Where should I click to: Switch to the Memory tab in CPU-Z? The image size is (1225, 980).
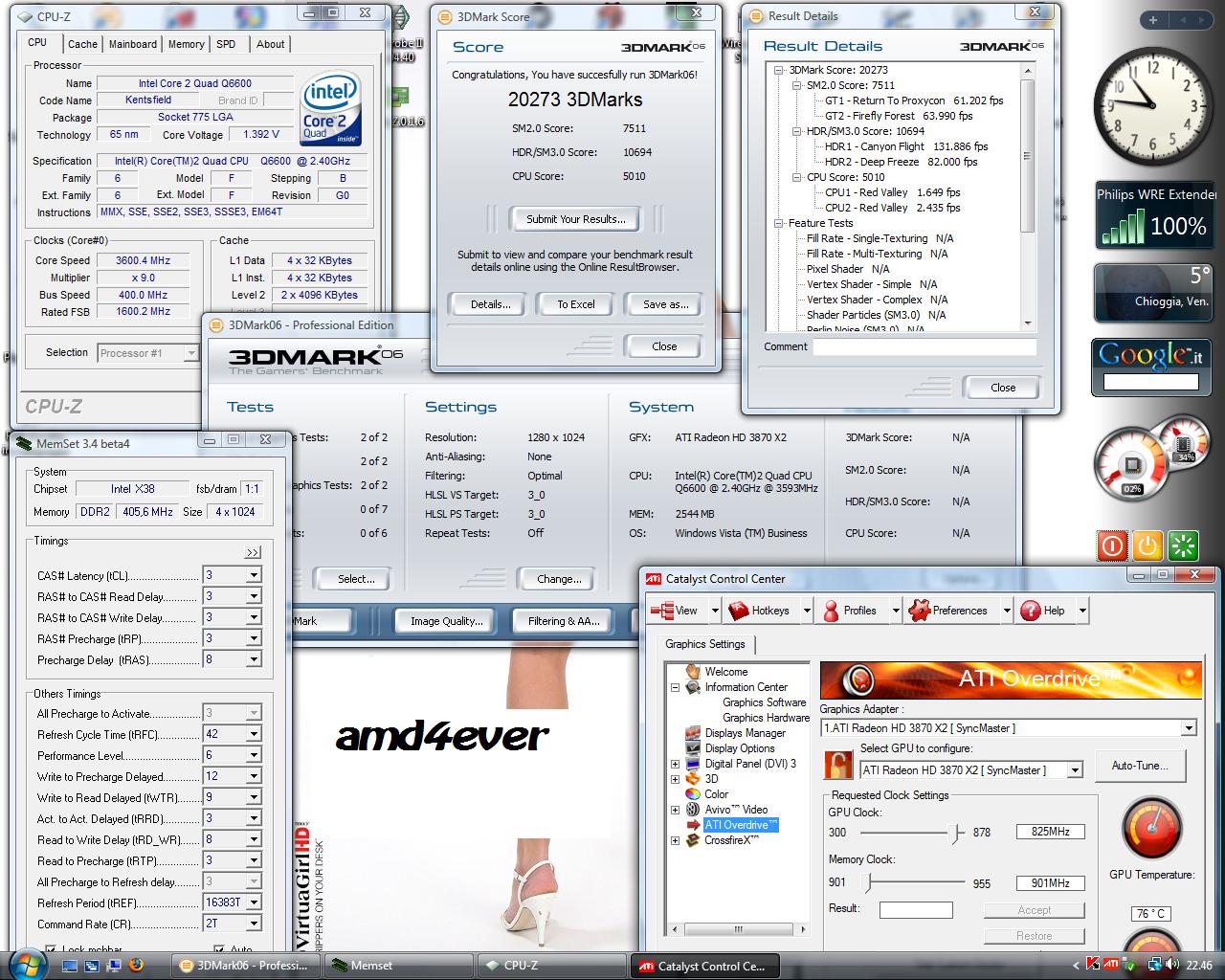[x=186, y=44]
